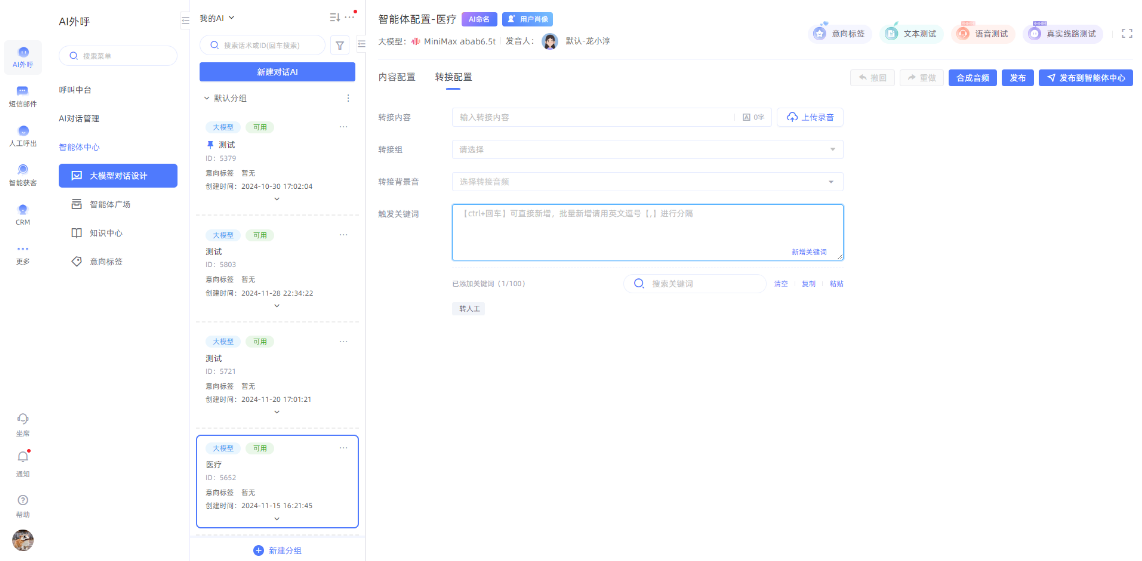Collapse the 默认分组 group
Screen dimensions: 1142x561
tap(207, 98)
